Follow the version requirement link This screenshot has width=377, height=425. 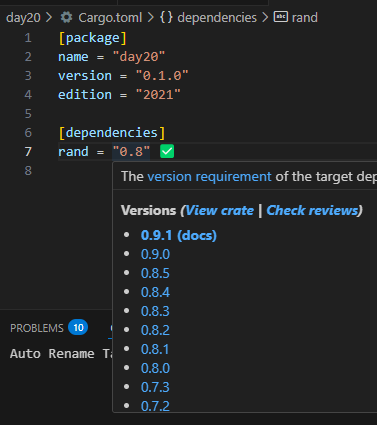(209, 176)
